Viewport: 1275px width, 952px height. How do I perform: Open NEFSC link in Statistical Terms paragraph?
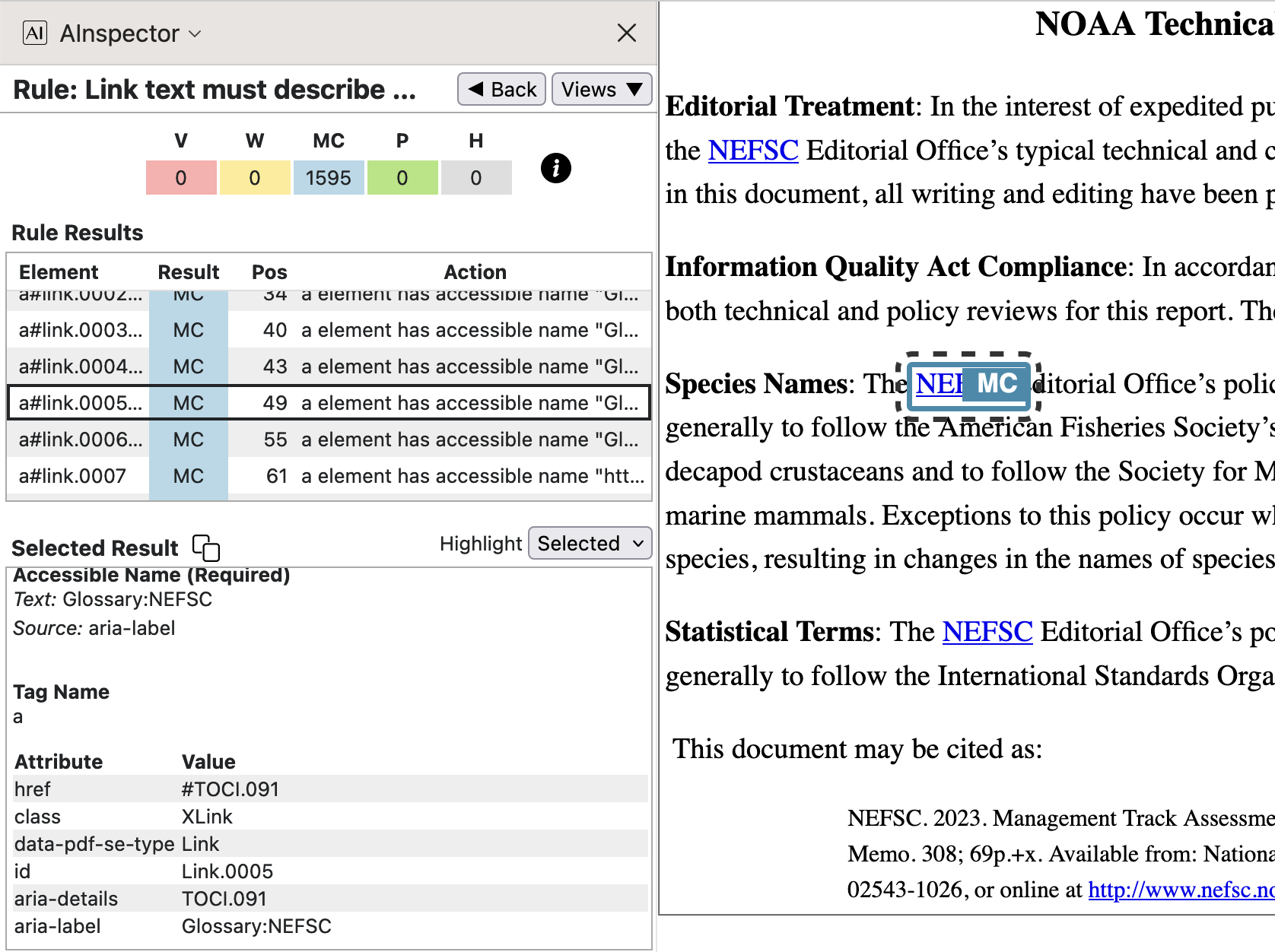tap(987, 632)
